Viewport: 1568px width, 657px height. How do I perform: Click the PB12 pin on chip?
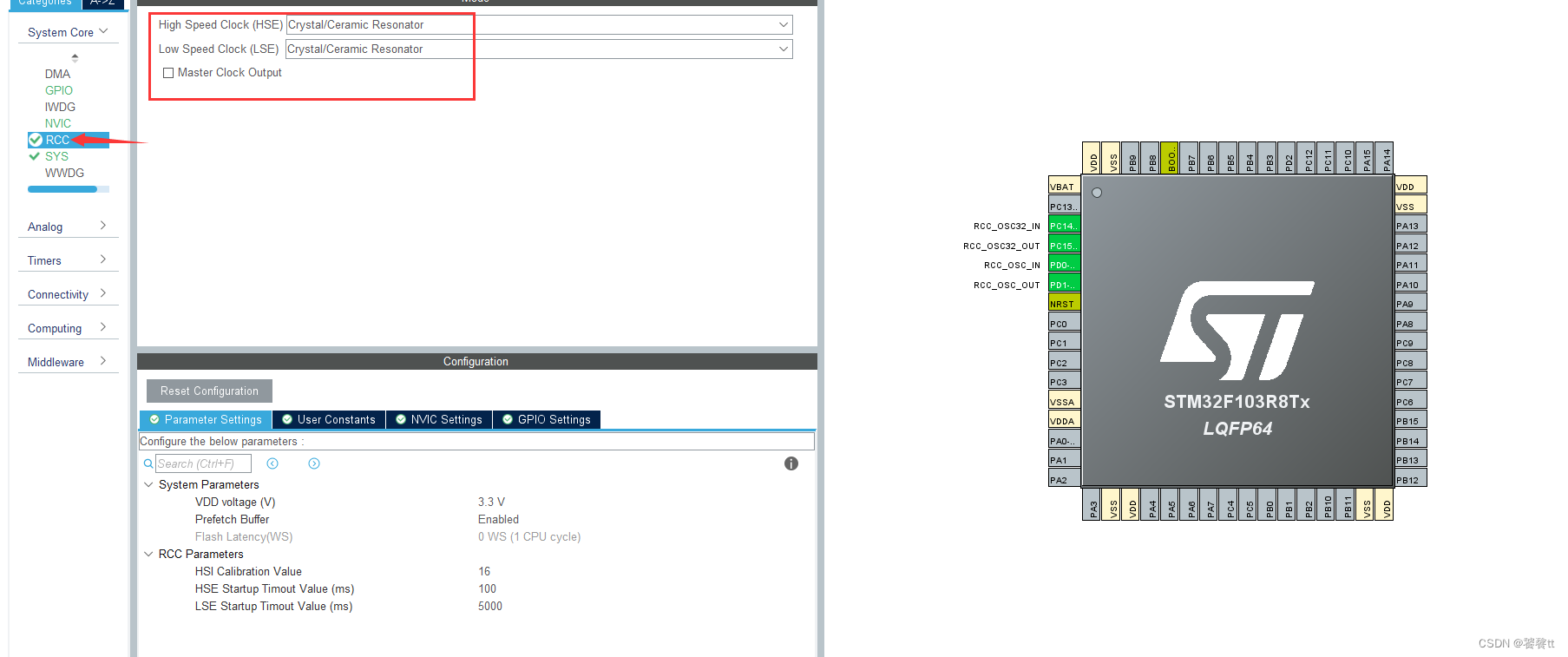[1411, 480]
